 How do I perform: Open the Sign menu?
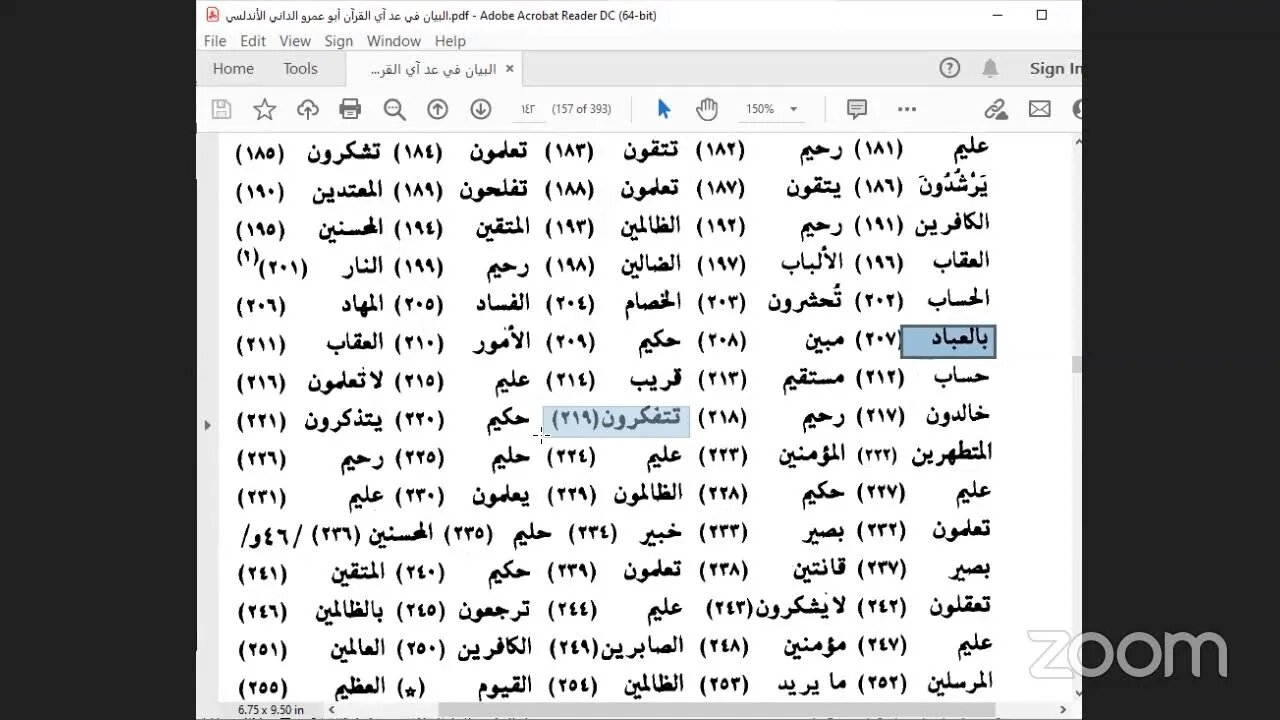point(339,41)
